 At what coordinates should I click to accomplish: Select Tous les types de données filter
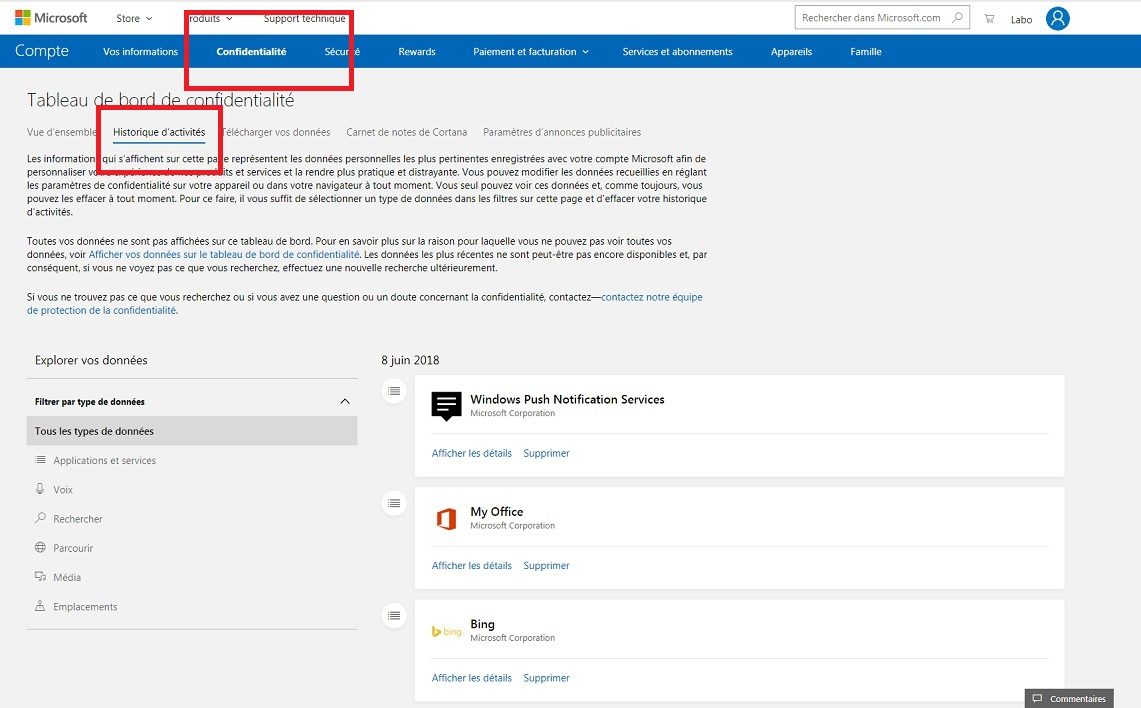click(192, 431)
